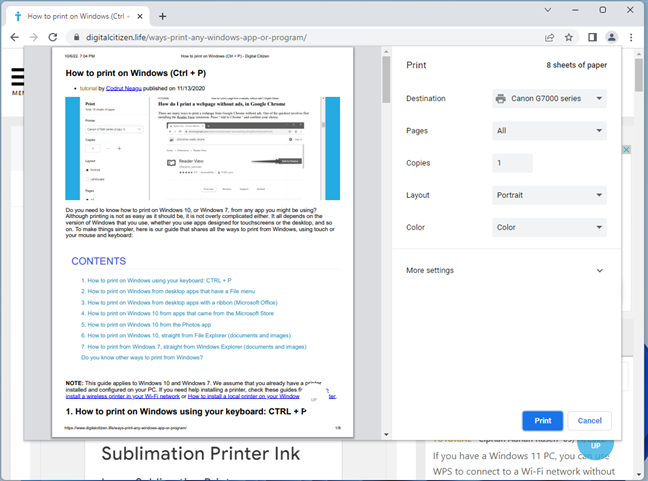
Task: Bookmark this page with the star icon
Action: [x=569, y=38]
